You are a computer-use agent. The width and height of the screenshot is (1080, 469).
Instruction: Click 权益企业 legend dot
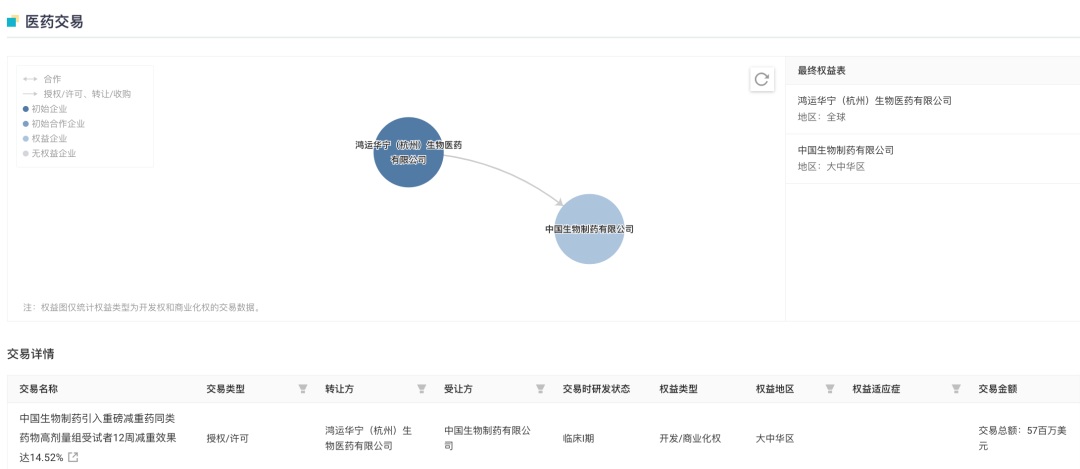pos(26,138)
